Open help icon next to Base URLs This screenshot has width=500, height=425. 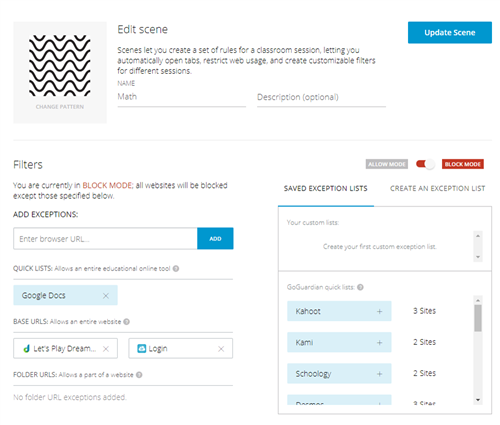click(126, 322)
